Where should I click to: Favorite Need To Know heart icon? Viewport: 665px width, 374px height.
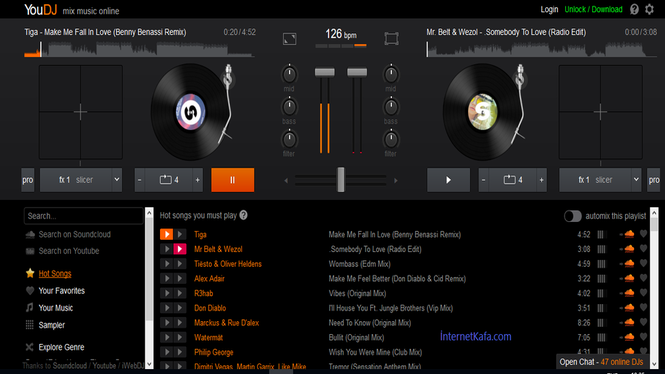(x=643, y=322)
